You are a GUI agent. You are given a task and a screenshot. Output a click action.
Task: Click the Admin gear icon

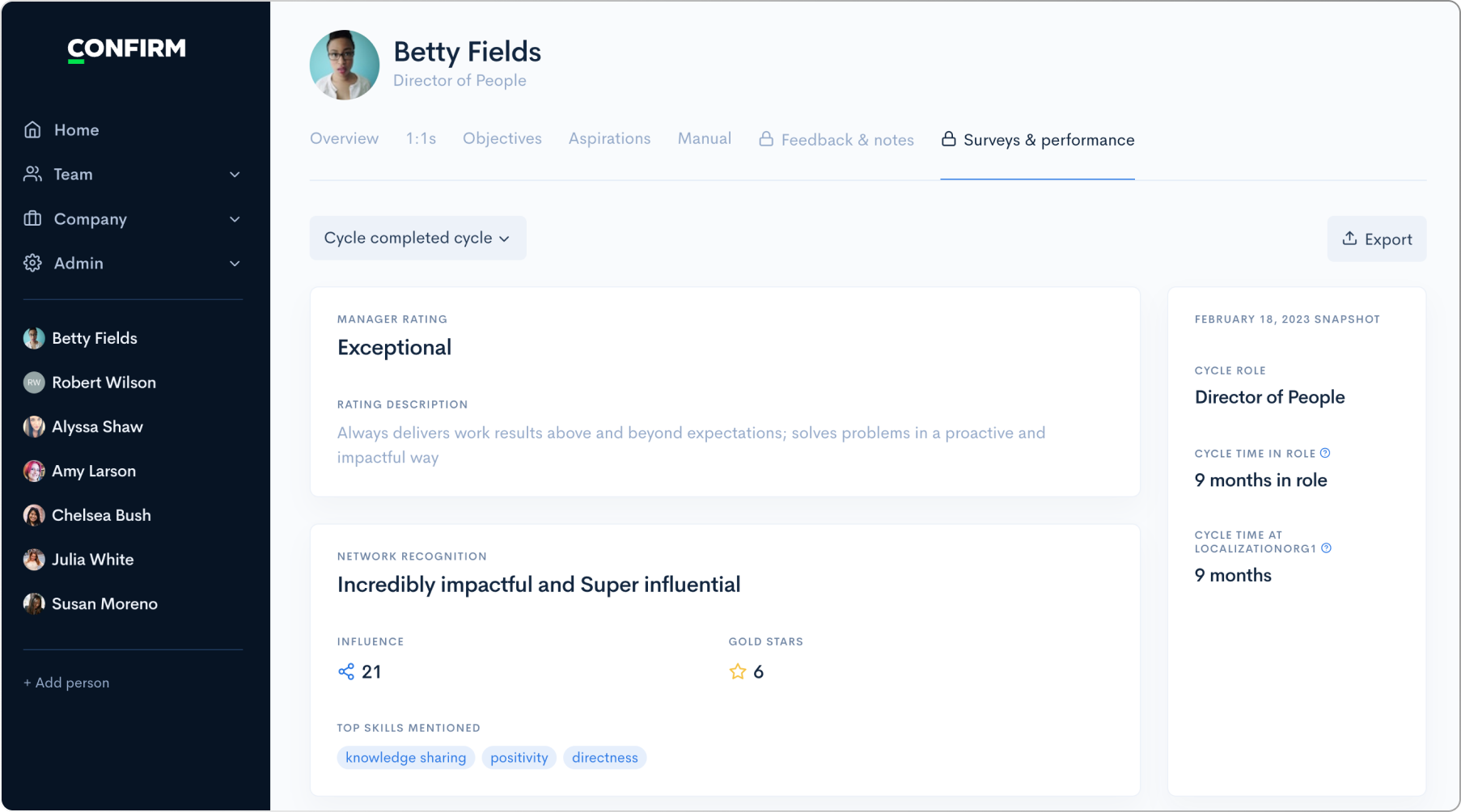[32, 264]
